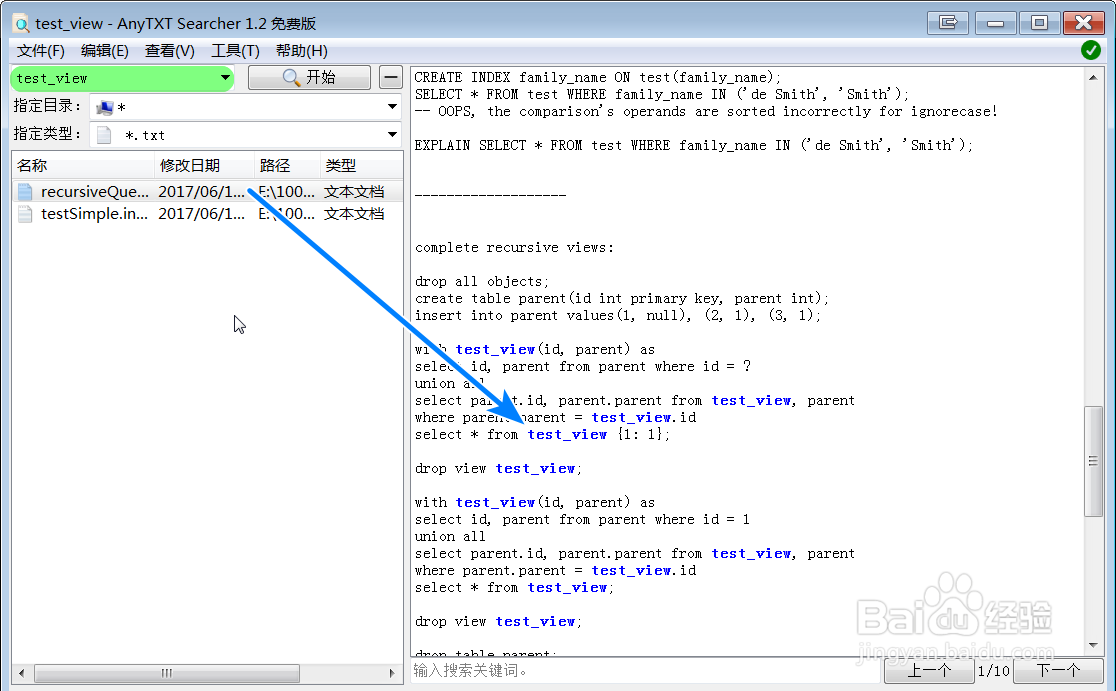Click highlighted test_view in 'drop view' first occurrence

535,469
